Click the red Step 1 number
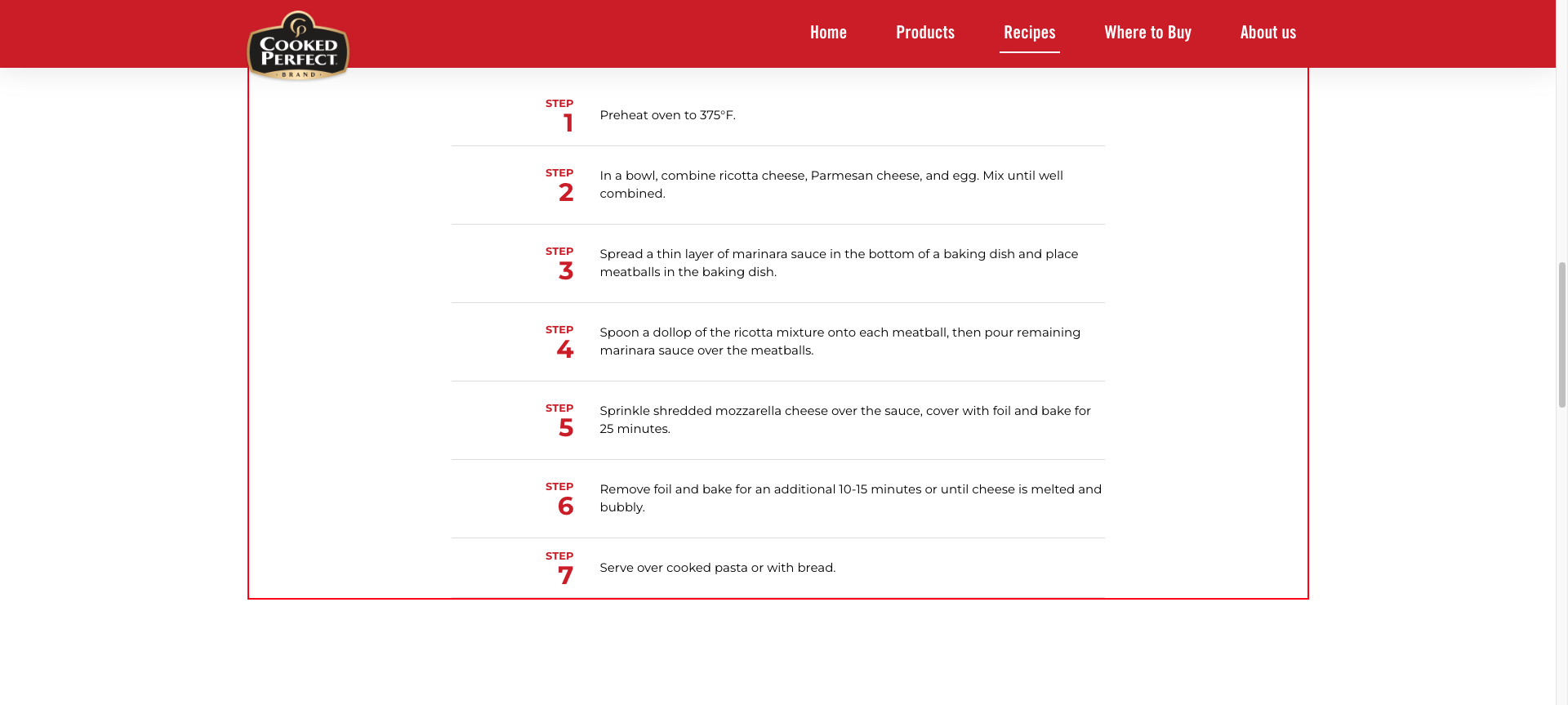Image resolution: width=1568 pixels, height=705 pixels. 568,123
